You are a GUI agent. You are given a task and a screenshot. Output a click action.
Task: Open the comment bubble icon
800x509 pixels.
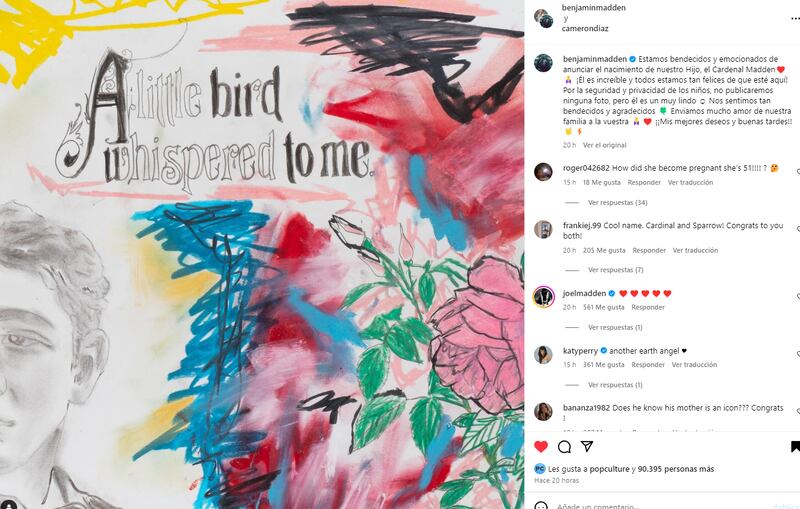point(564,447)
